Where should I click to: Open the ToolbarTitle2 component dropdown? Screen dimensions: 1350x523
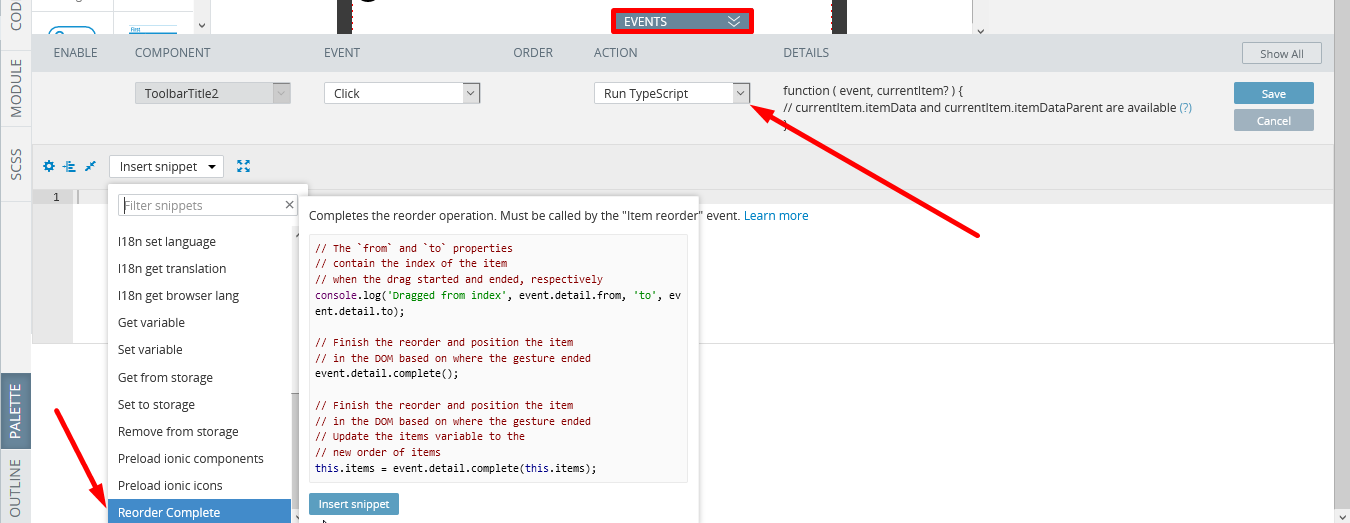[213, 93]
